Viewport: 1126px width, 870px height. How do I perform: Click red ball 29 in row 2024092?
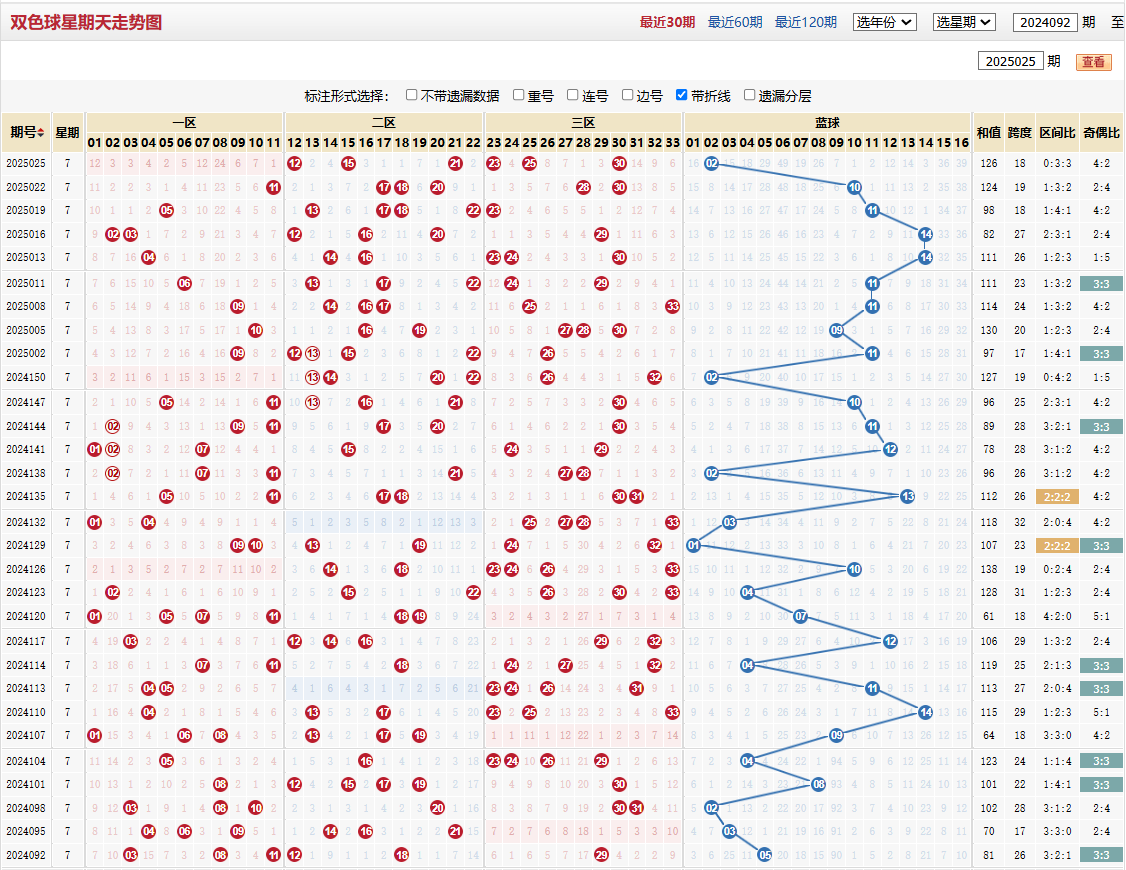point(601,856)
